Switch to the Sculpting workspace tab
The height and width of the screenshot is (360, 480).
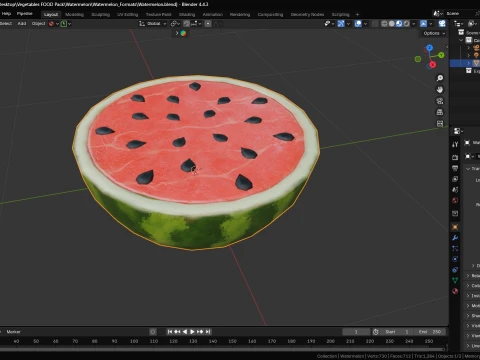[x=100, y=14]
